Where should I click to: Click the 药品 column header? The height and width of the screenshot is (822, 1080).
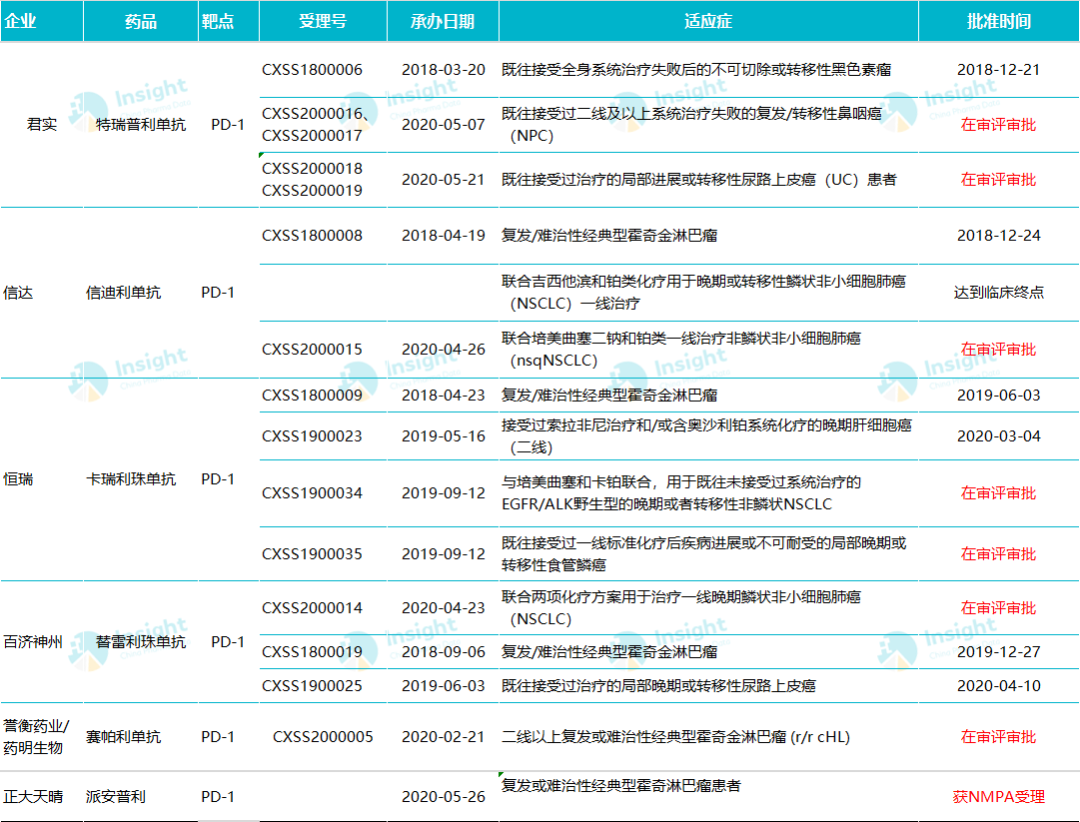[x=141, y=21]
